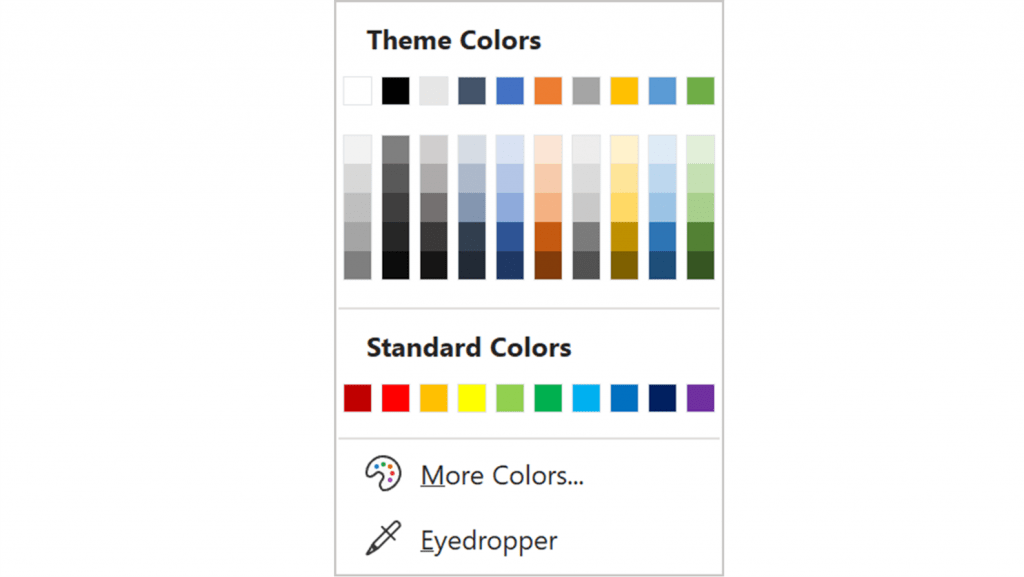
Task: Choose the green theme color swatch
Action: [x=699, y=90]
